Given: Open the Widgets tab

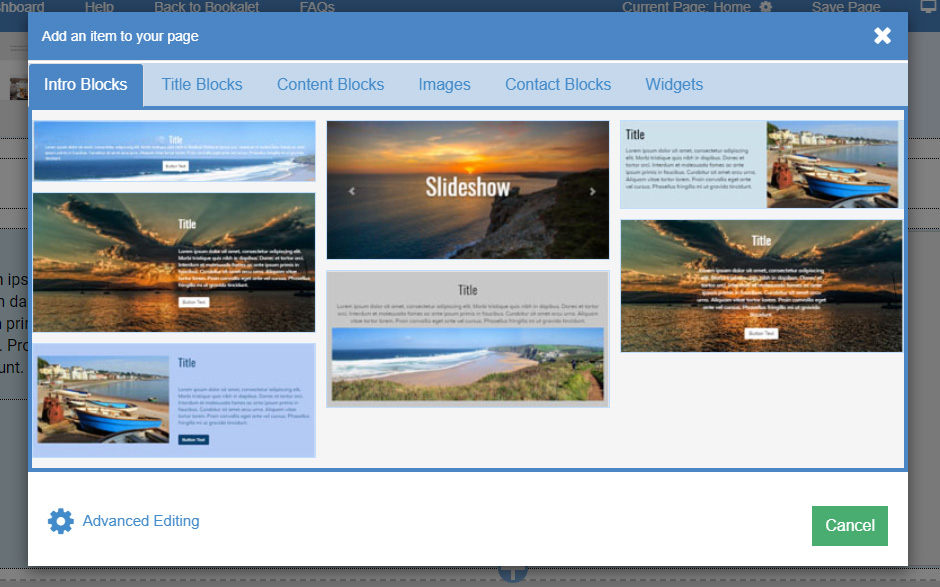Looking at the screenshot, I should coord(674,85).
